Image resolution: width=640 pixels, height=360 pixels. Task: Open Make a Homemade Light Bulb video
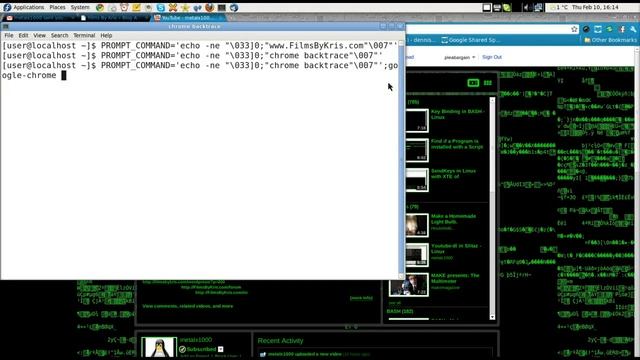click(x=453, y=219)
